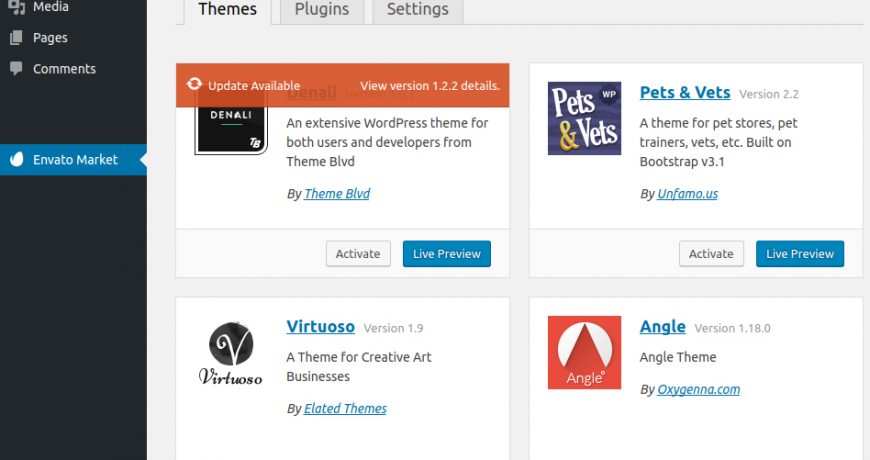Open the Angle theme title
The height and width of the screenshot is (460, 870).
point(662,326)
